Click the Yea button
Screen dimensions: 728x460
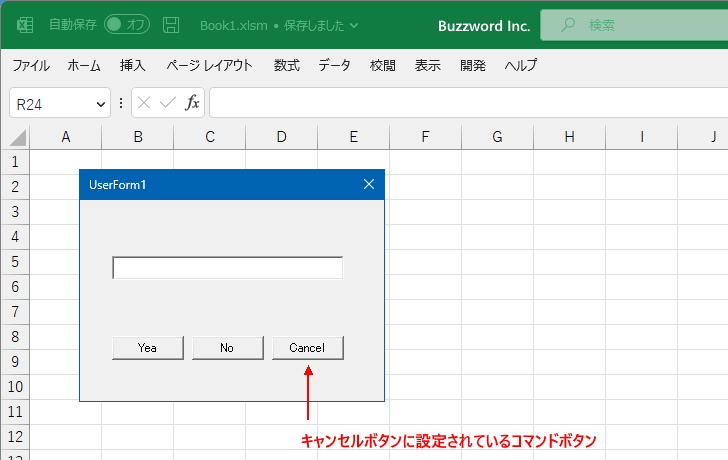pyautogui.click(x=148, y=348)
